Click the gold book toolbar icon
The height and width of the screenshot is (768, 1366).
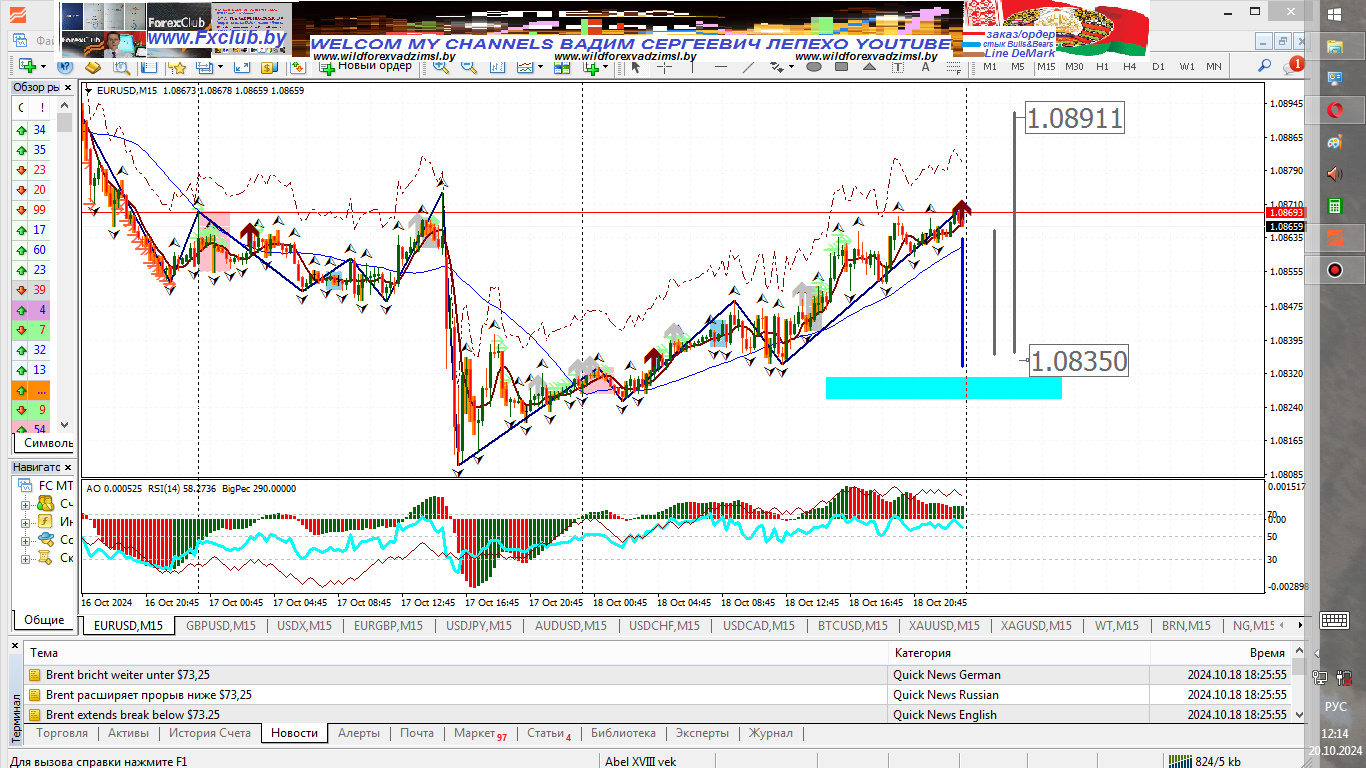(x=93, y=66)
